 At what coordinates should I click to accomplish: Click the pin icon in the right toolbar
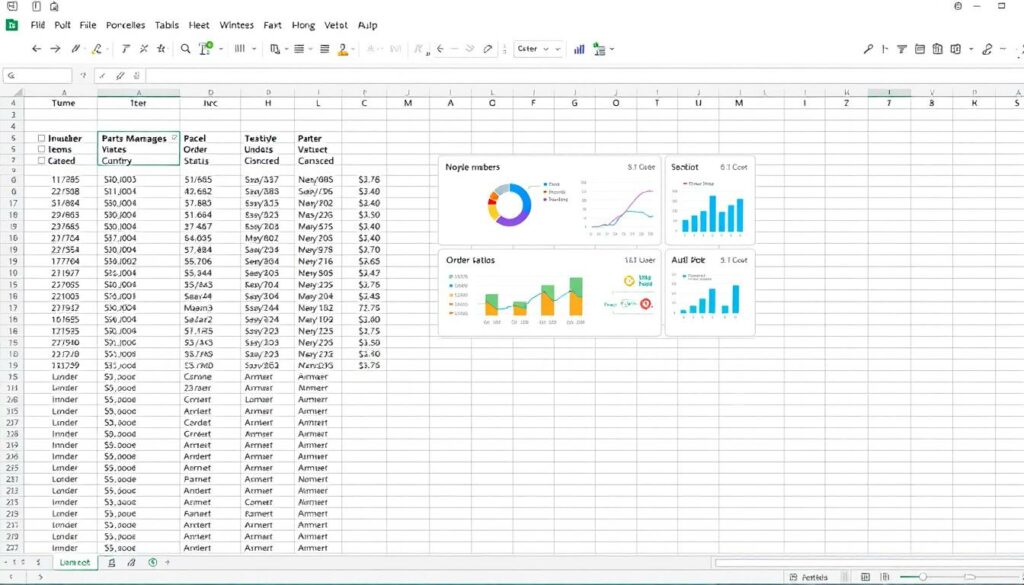click(x=868, y=49)
